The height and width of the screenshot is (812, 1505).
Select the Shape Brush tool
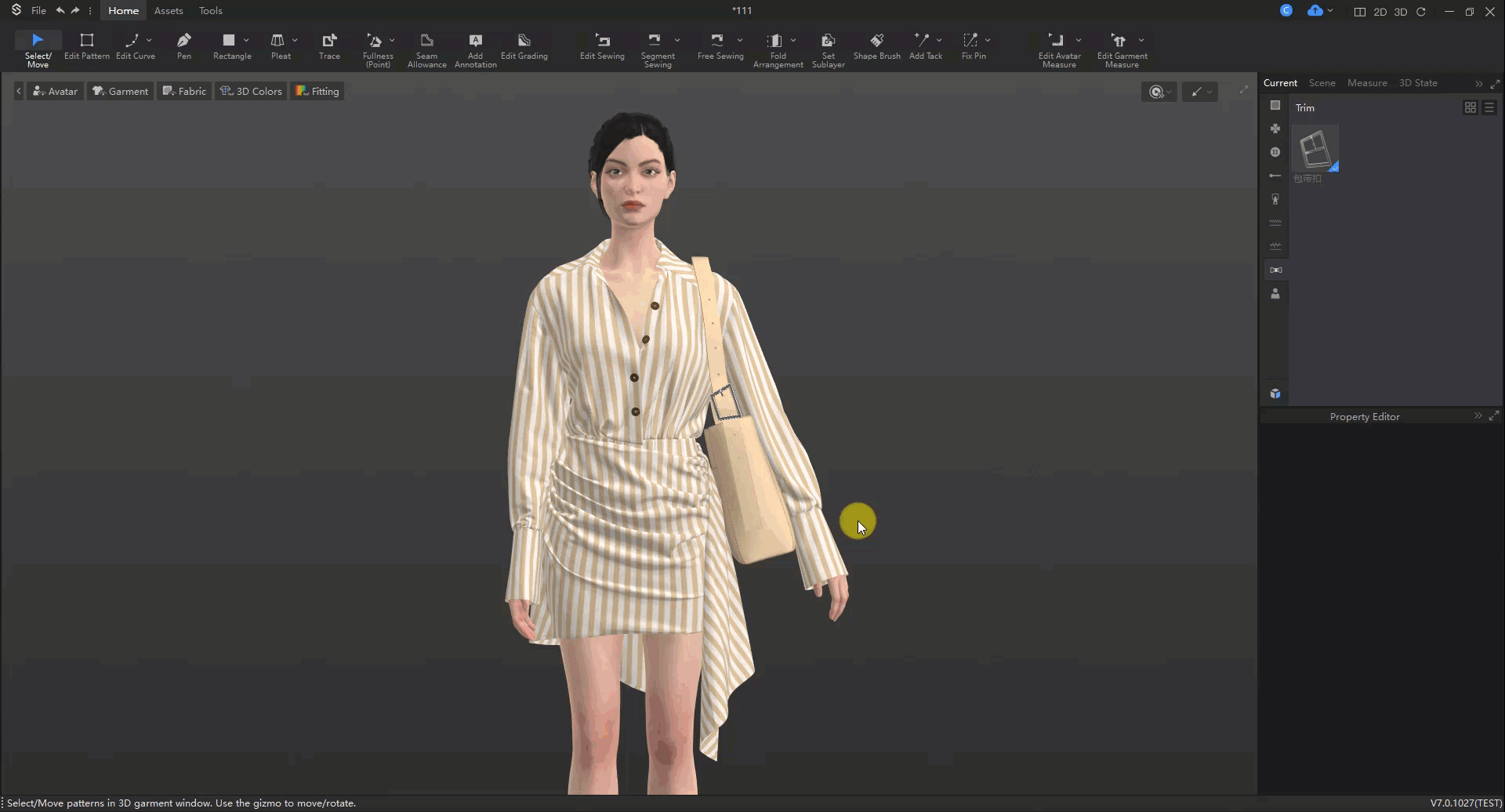[x=876, y=45]
